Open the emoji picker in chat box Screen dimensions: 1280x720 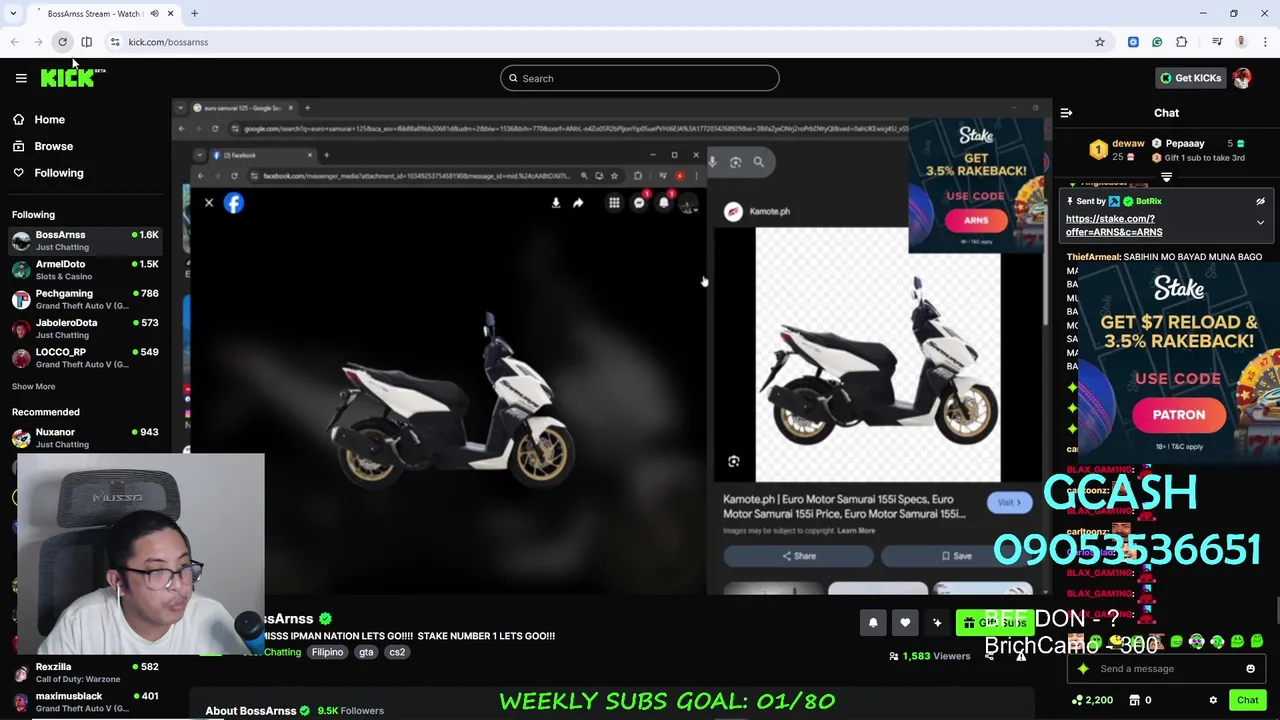(1250, 669)
